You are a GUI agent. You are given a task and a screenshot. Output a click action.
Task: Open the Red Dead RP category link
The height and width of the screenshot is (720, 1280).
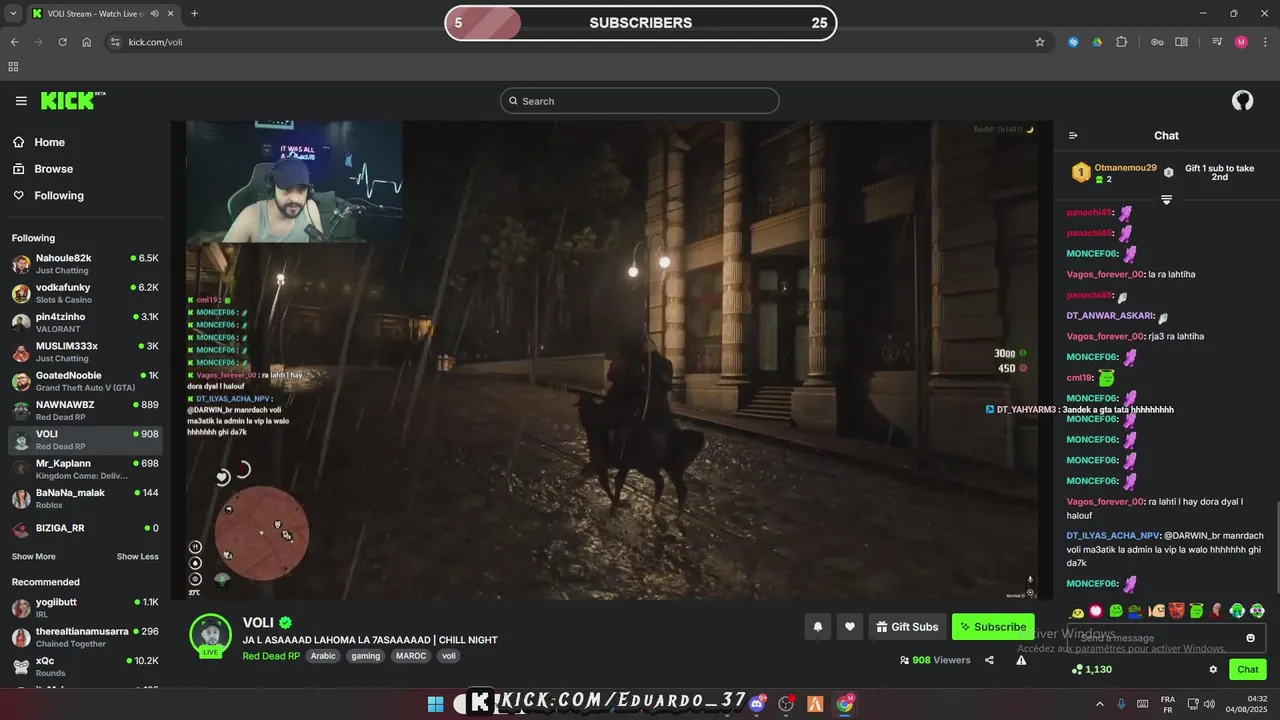click(271, 656)
